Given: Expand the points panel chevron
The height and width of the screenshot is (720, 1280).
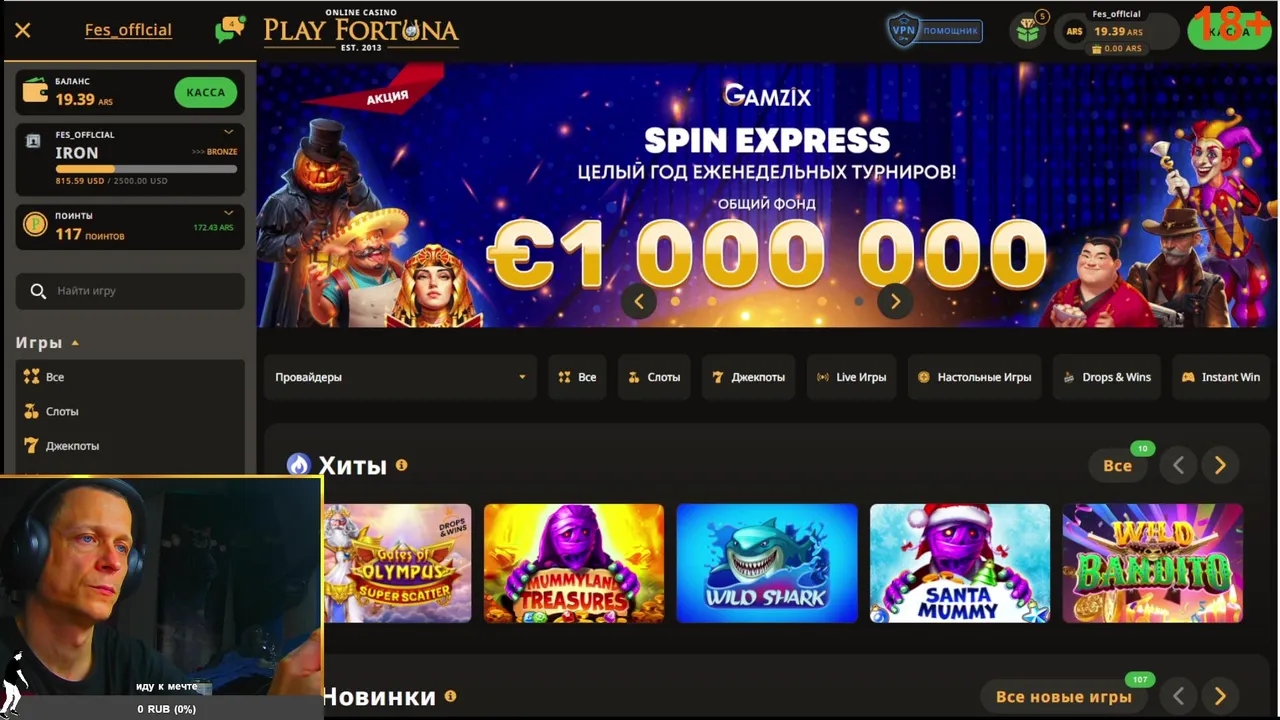Looking at the screenshot, I should point(228,213).
